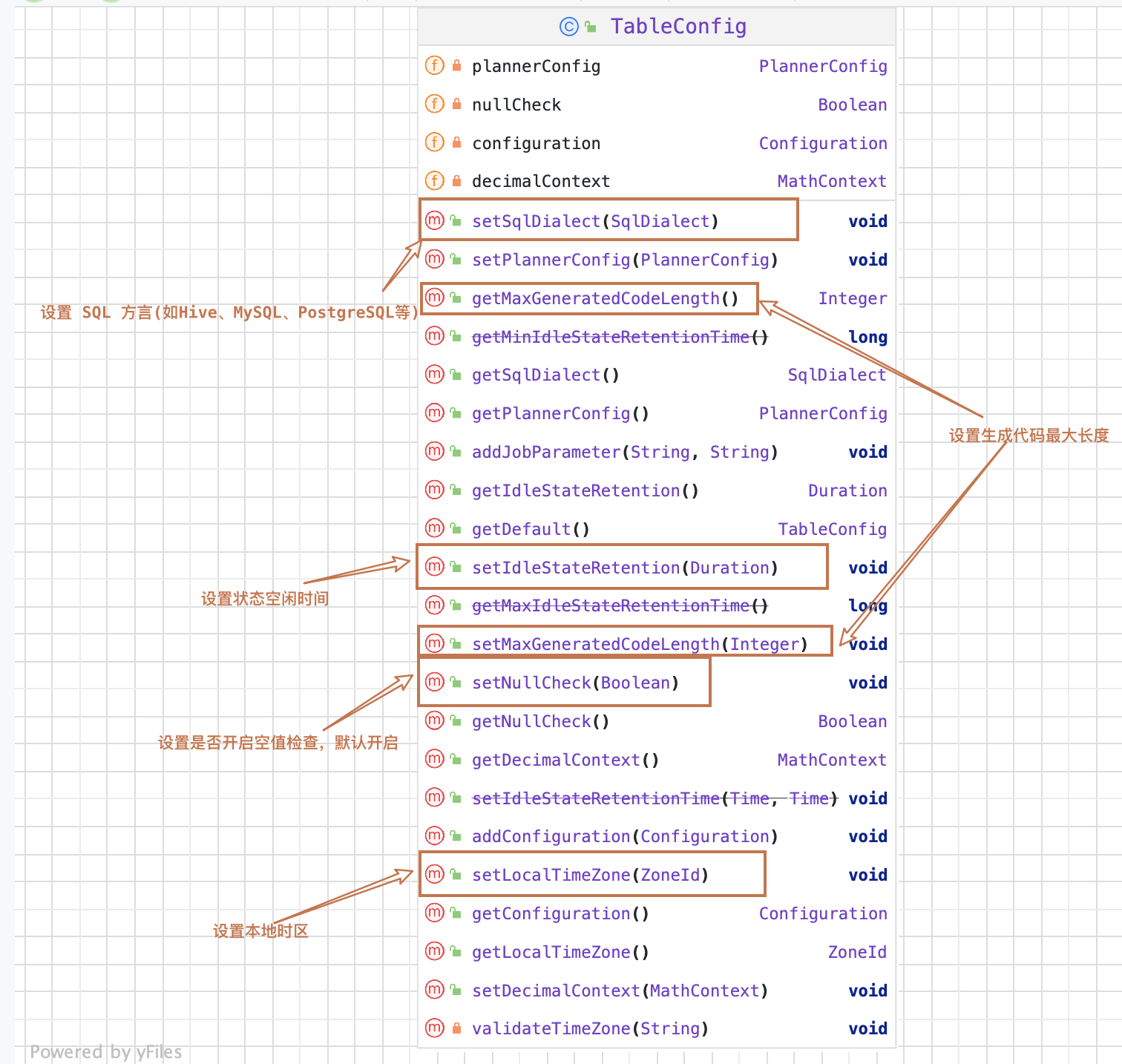Select the getIdleStateRetention() method
The height and width of the screenshot is (1064, 1122).
585,490
